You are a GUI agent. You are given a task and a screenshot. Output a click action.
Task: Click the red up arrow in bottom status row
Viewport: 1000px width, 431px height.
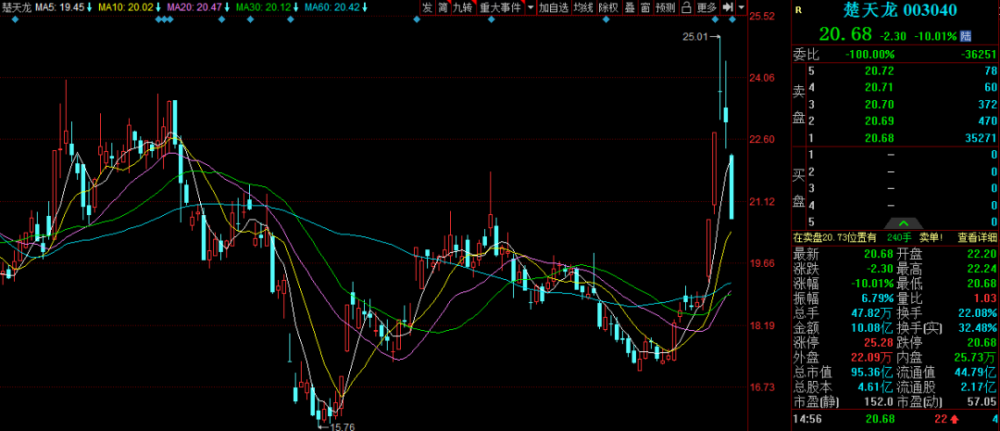(955, 422)
